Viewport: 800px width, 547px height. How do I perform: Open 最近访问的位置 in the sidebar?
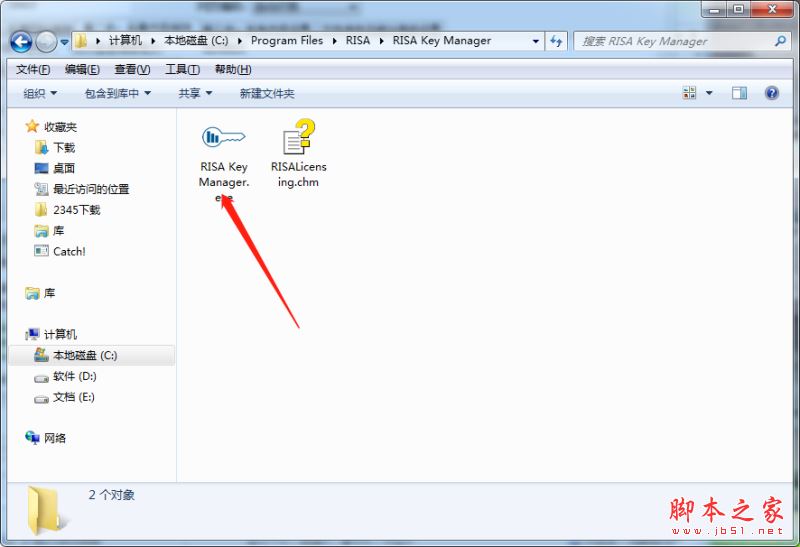pyautogui.click(x=91, y=189)
